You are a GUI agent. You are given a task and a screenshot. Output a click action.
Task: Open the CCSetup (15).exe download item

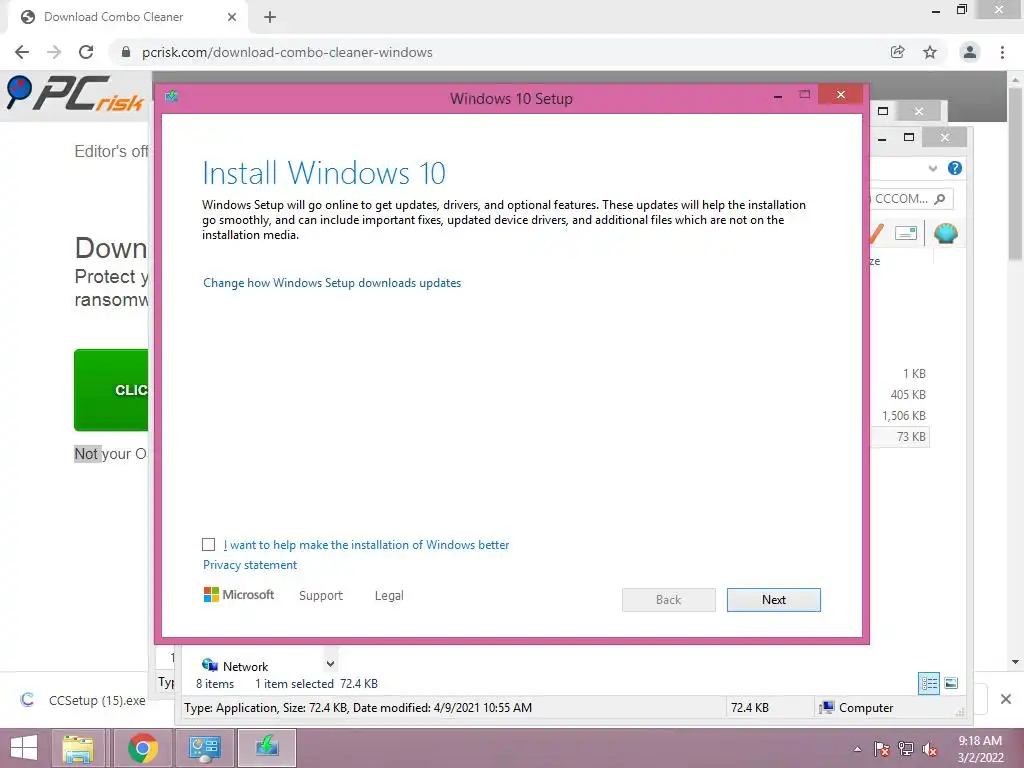(x=84, y=700)
